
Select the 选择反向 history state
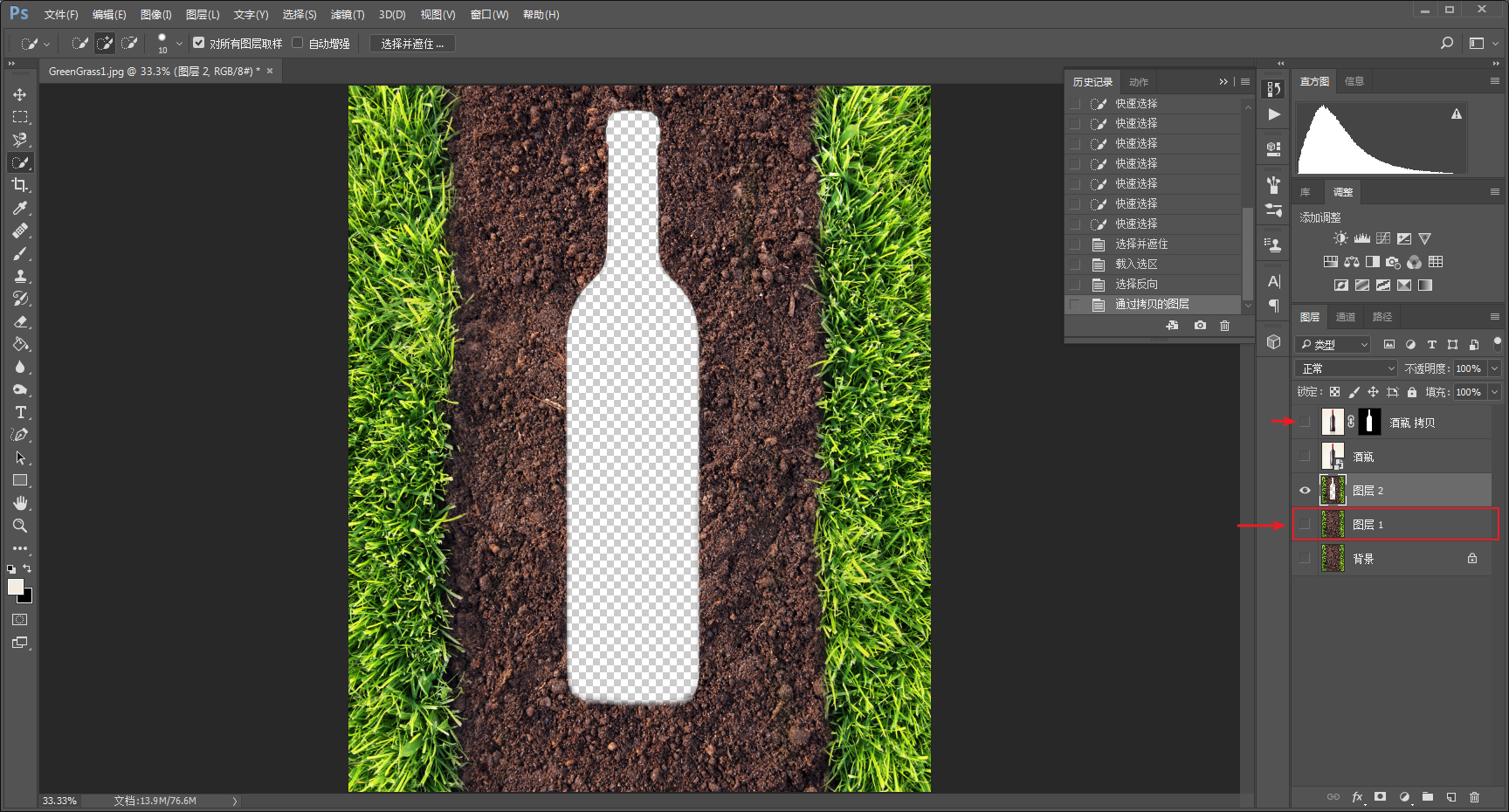point(1153,284)
